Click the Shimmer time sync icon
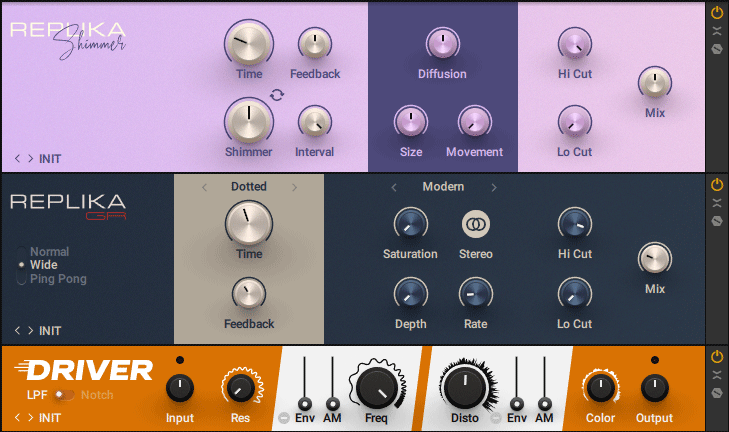This screenshot has height=432, width=729. (277, 95)
